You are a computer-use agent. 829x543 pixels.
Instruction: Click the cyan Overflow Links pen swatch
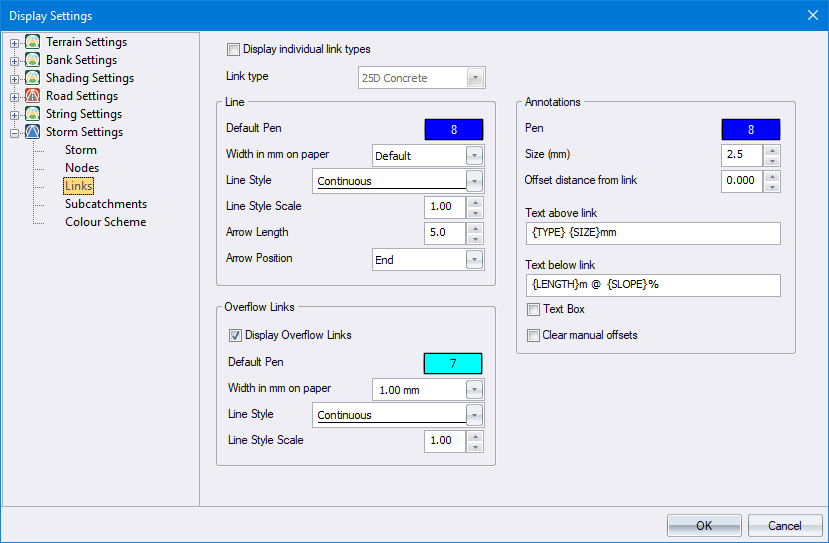(x=453, y=364)
